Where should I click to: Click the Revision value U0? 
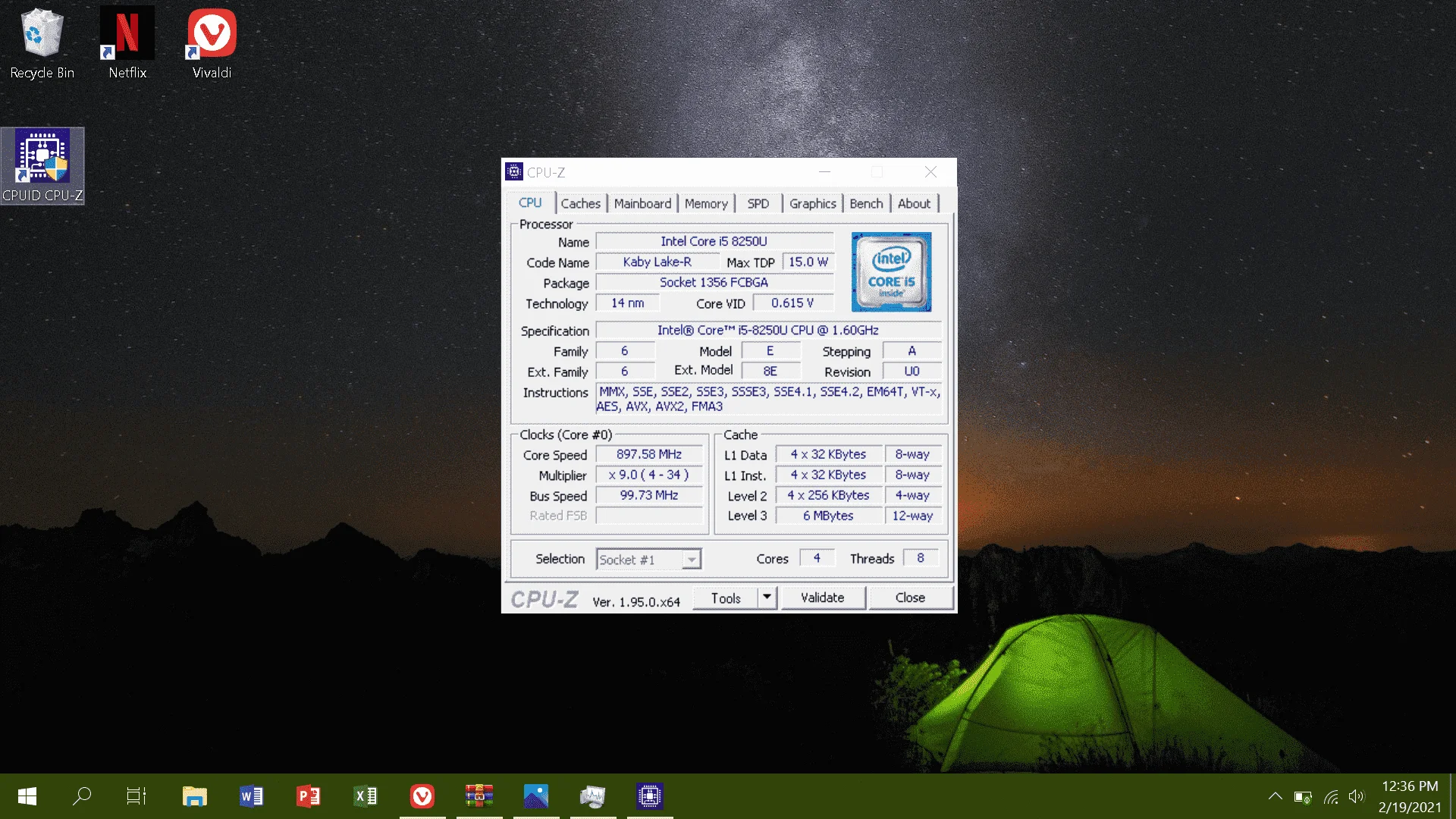pos(912,372)
